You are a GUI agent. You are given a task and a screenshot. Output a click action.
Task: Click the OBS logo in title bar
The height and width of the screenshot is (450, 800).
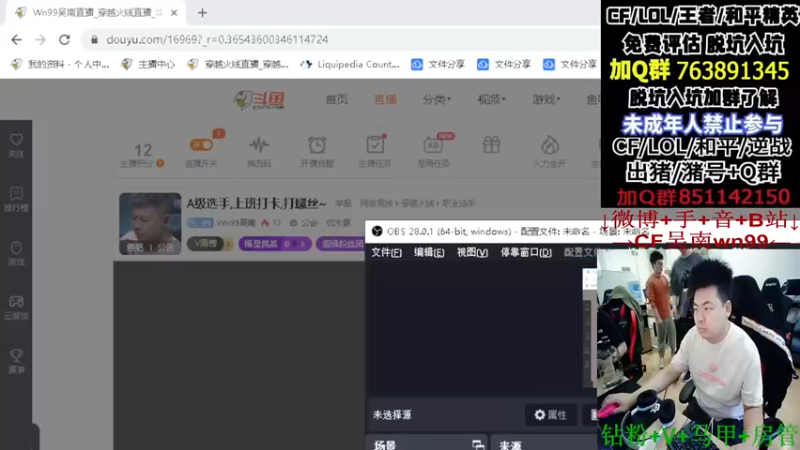point(377,232)
